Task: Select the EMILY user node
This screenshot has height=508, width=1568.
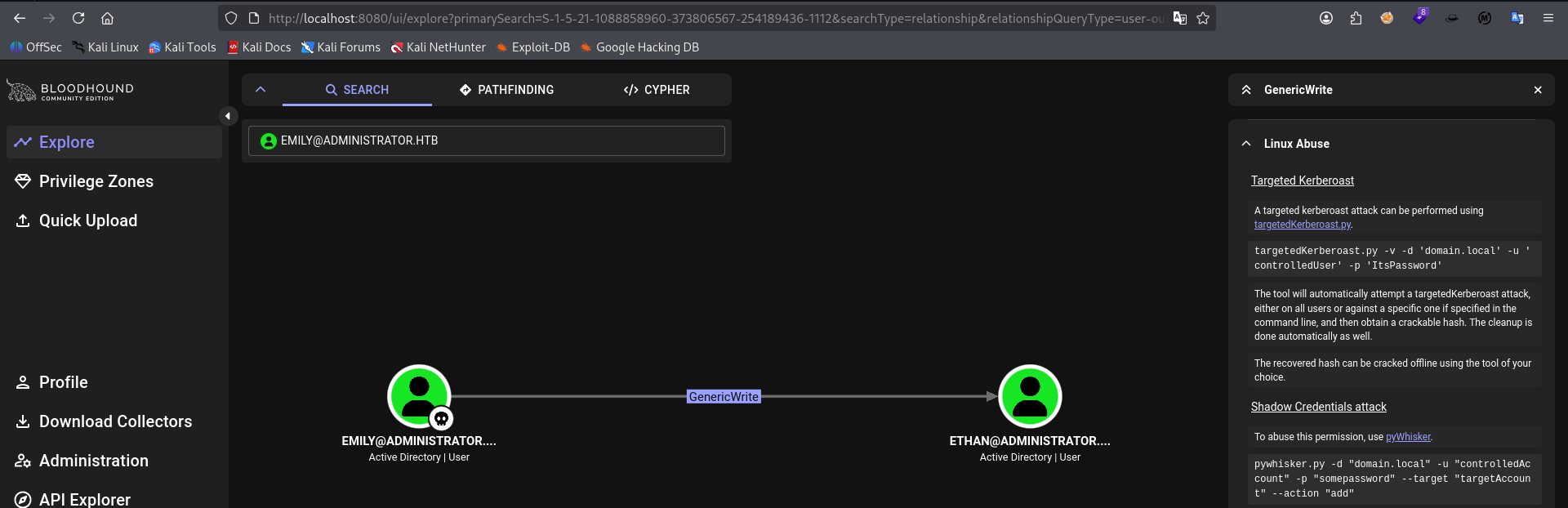Action: point(419,396)
